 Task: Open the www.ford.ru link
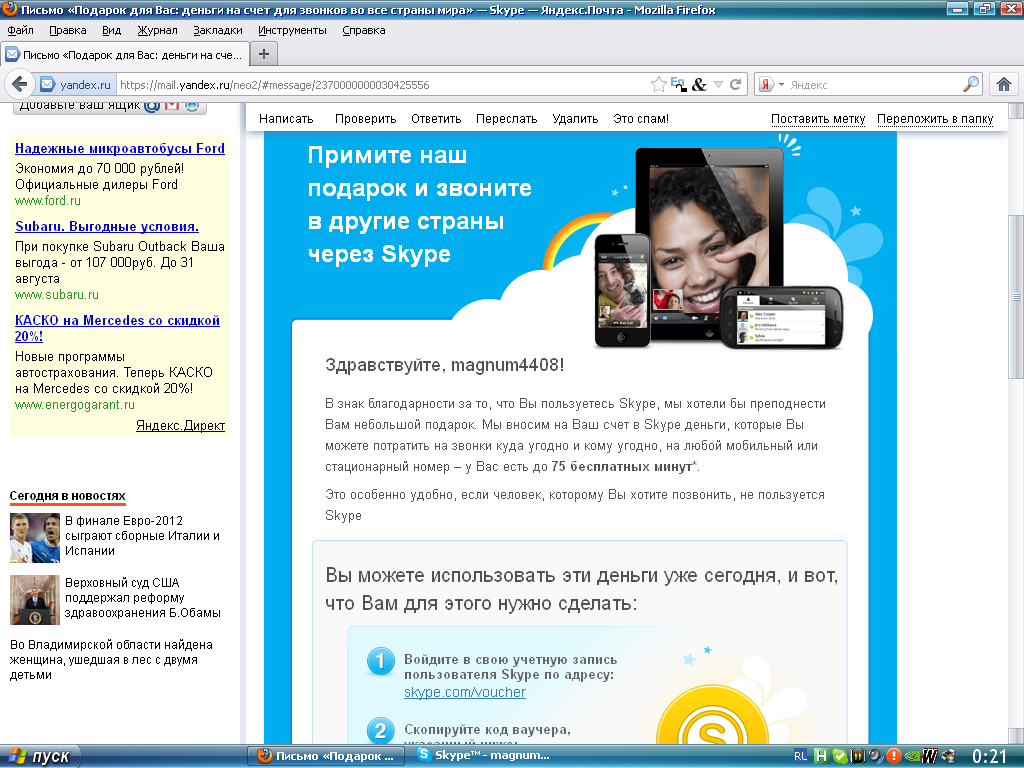pyautogui.click(x=48, y=200)
